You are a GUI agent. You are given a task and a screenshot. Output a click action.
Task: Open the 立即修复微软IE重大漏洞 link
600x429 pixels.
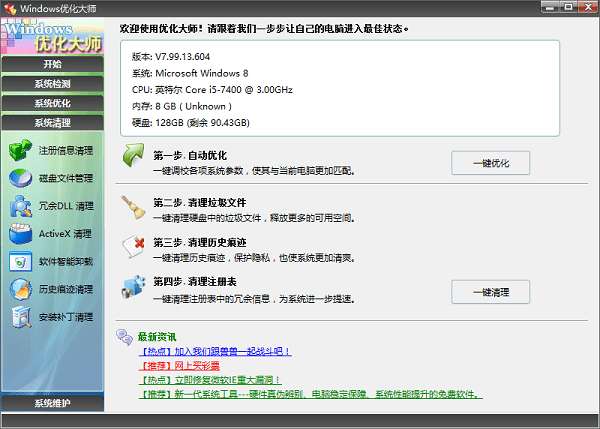(210, 380)
